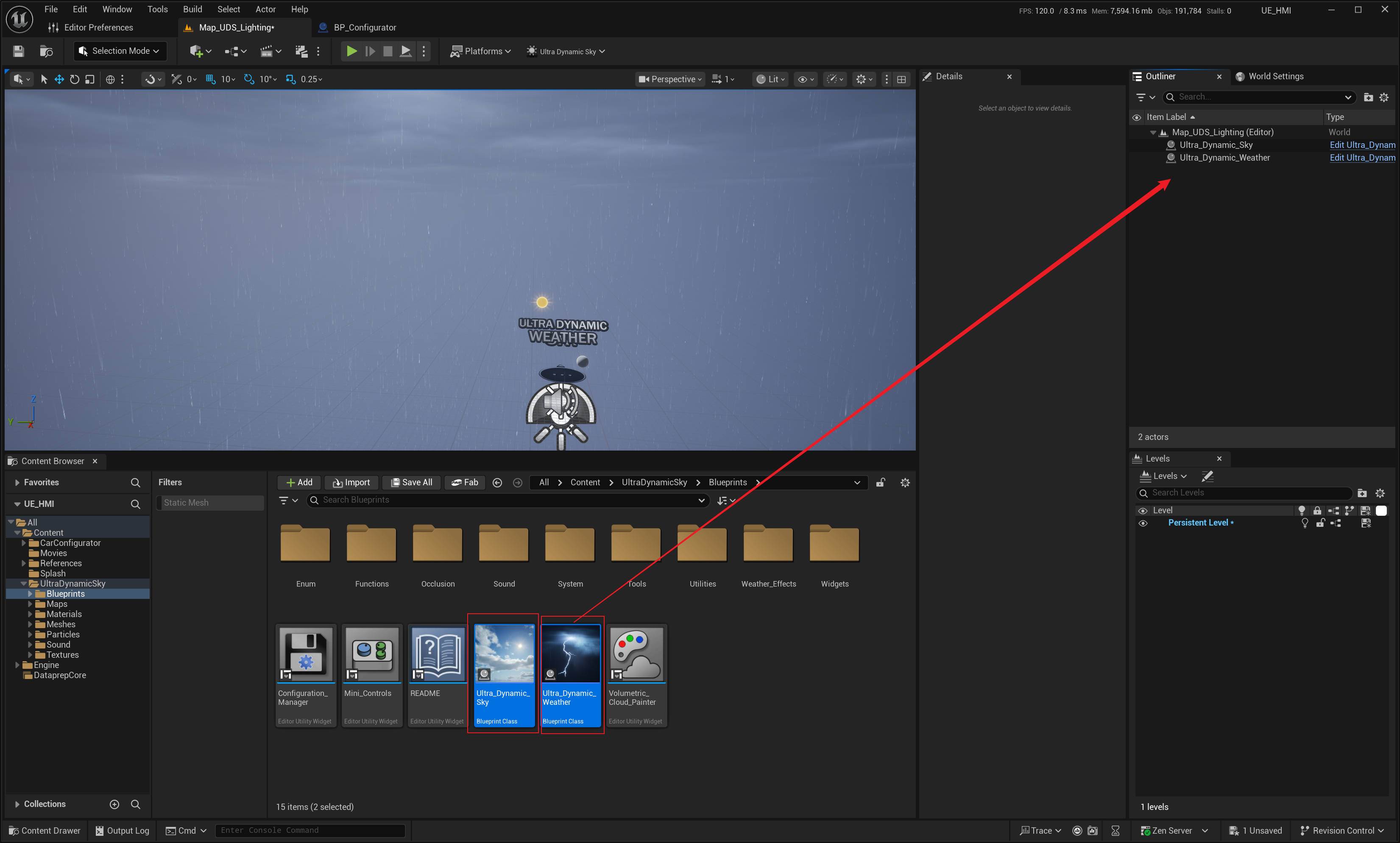Click the Stop simulation button
Image resolution: width=1400 pixels, height=843 pixels.
pyautogui.click(x=388, y=51)
